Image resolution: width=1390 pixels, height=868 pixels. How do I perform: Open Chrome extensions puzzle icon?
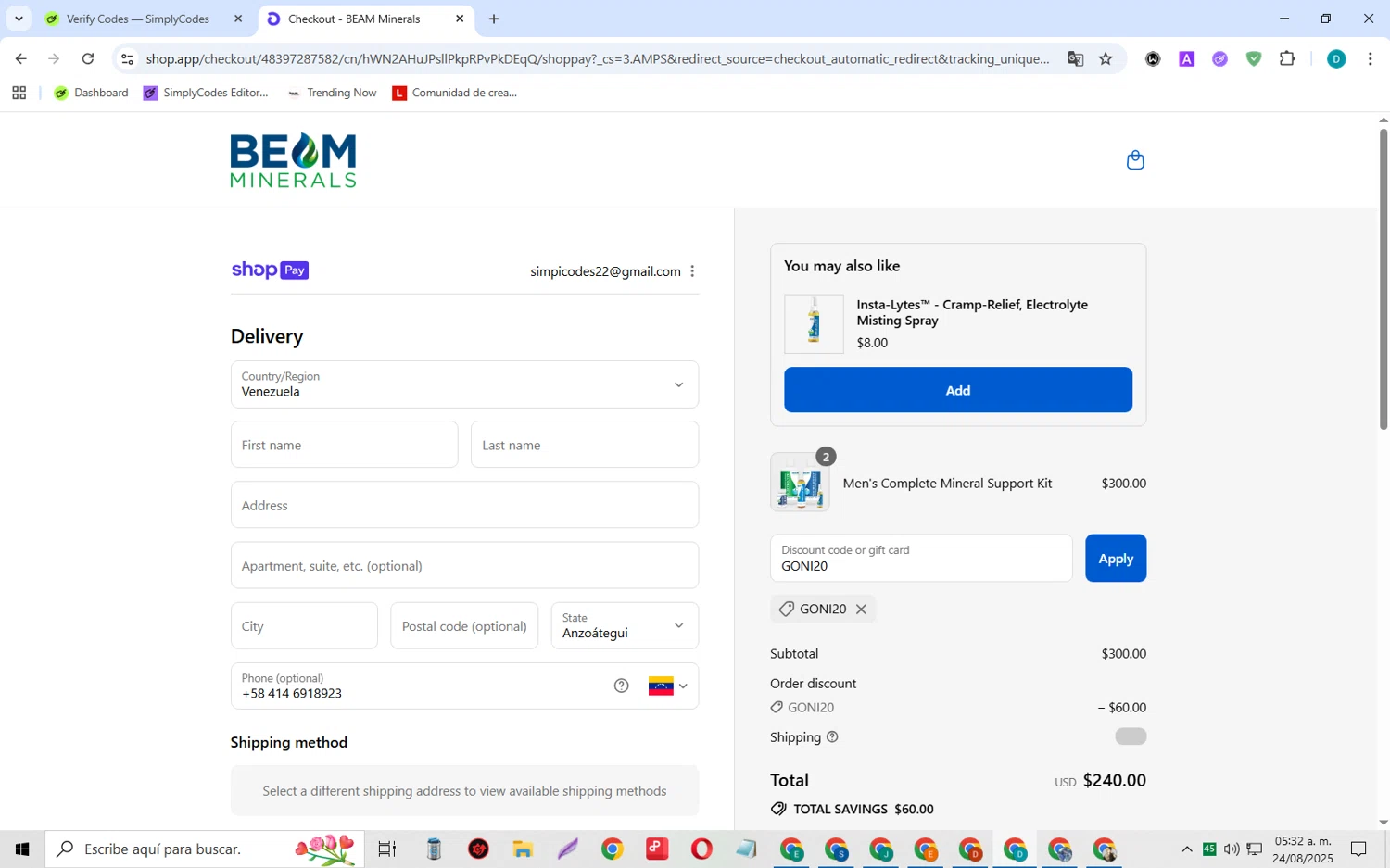pyautogui.click(x=1287, y=59)
